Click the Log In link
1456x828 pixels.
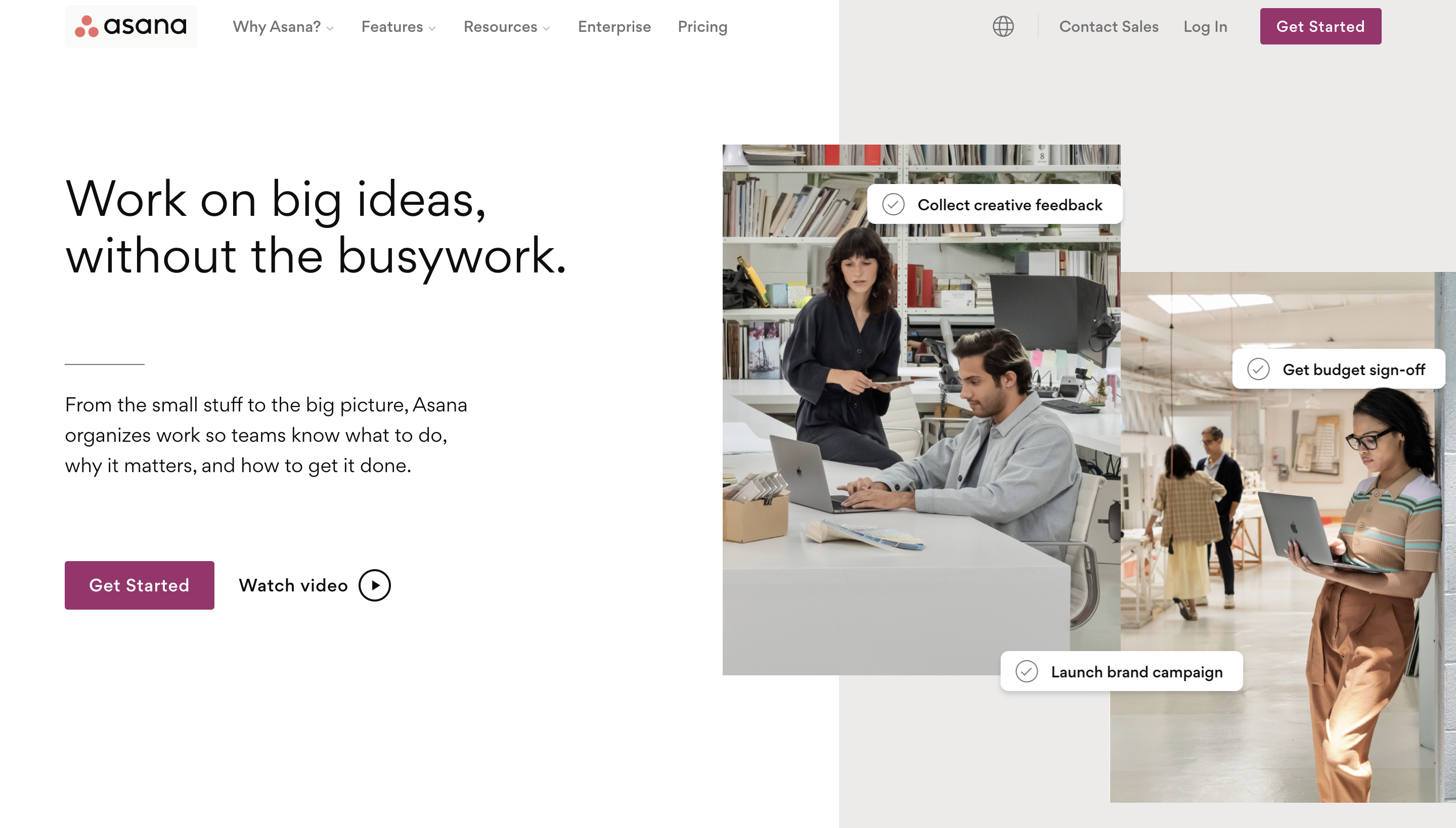tap(1205, 26)
